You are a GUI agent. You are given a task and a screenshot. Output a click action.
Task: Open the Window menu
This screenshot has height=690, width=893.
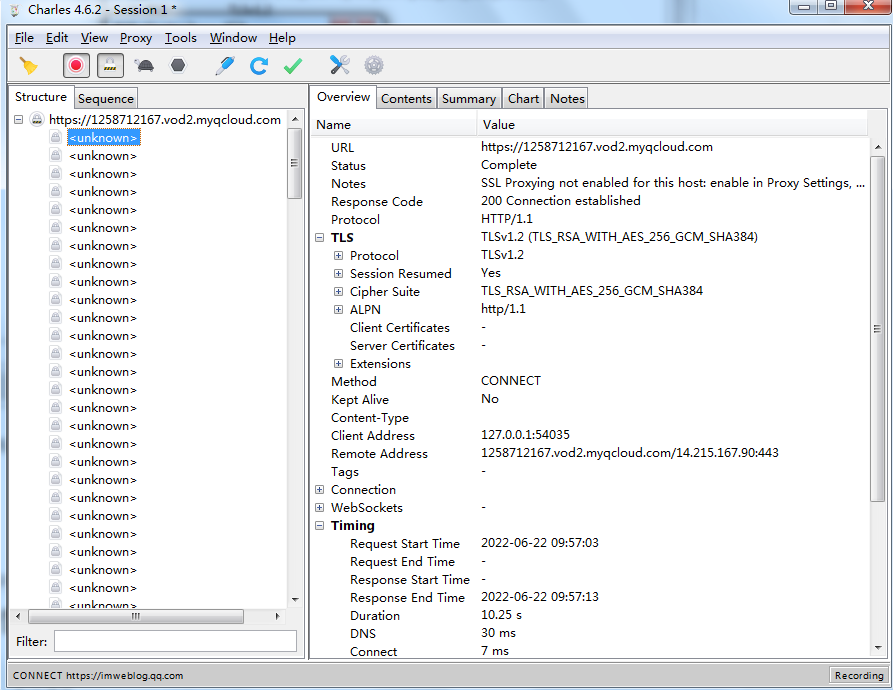[233, 38]
